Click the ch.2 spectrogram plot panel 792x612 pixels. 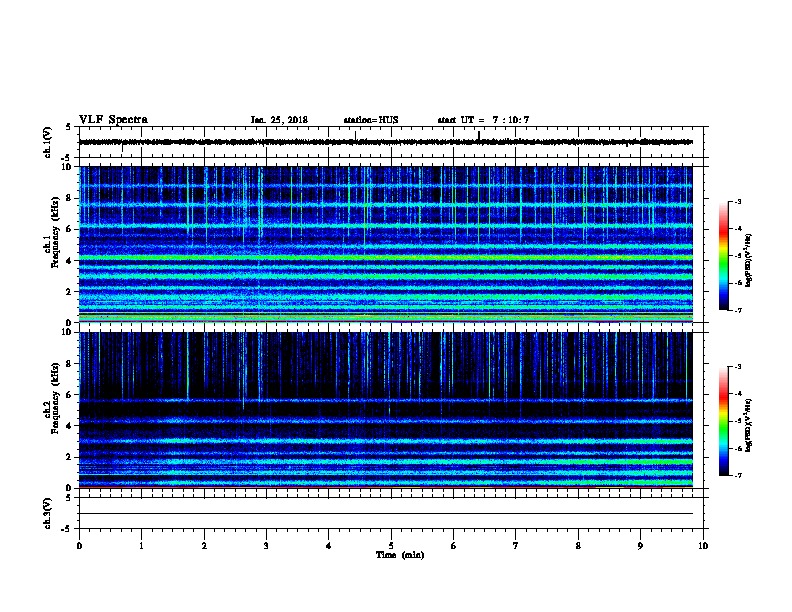point(386,410)
